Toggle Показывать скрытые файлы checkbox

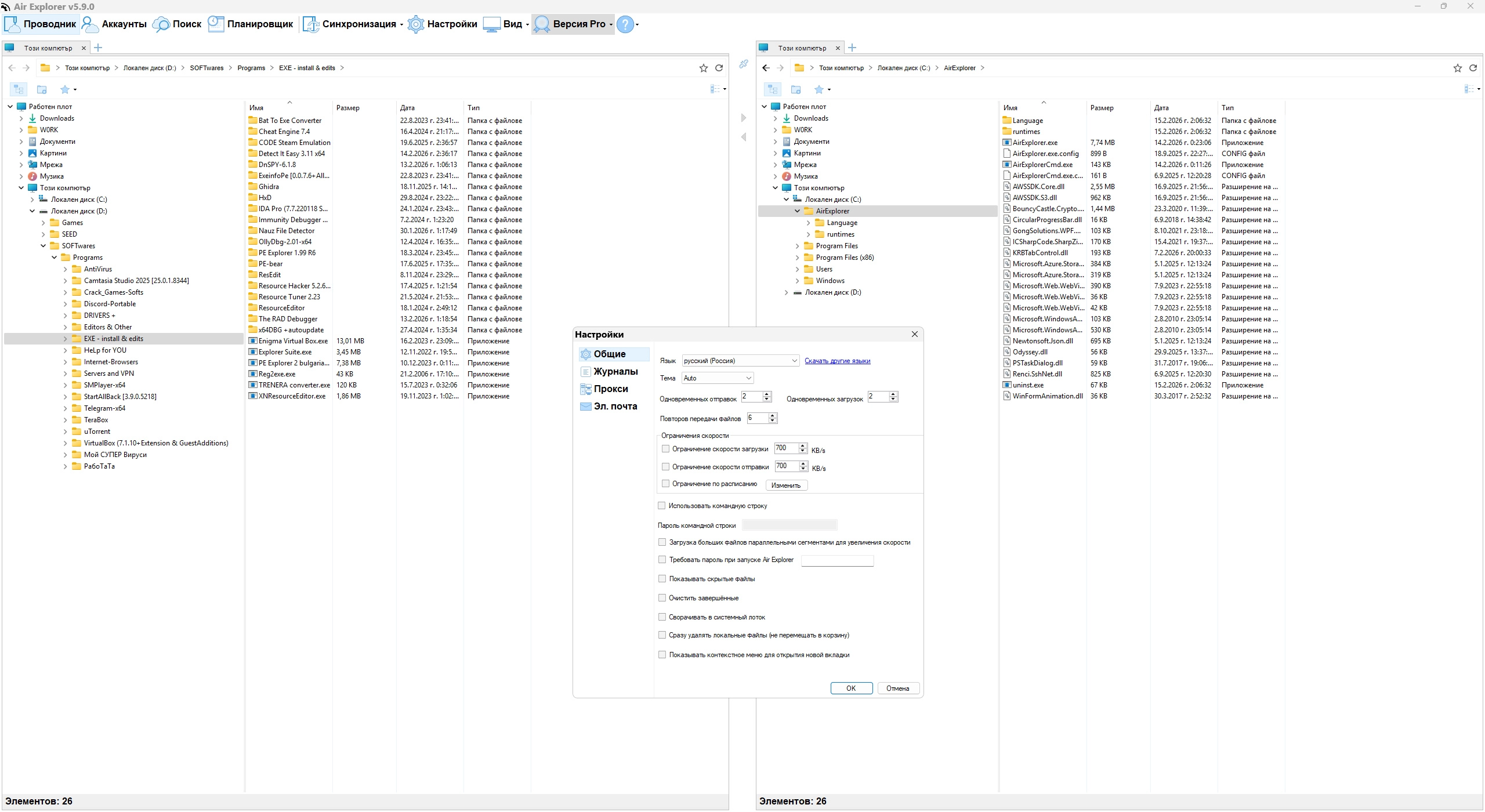[662, 579]
